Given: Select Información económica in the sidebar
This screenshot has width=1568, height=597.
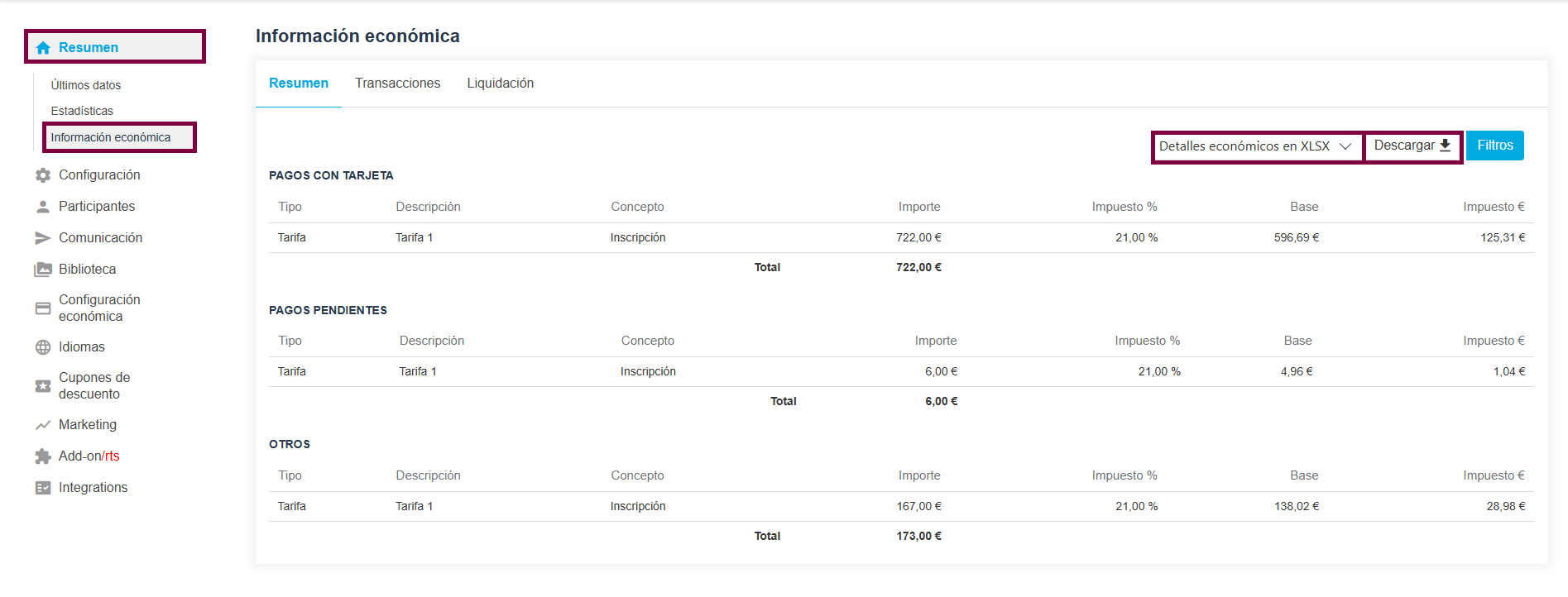Looking at the screenshot, I should click(x=111, y=137).
